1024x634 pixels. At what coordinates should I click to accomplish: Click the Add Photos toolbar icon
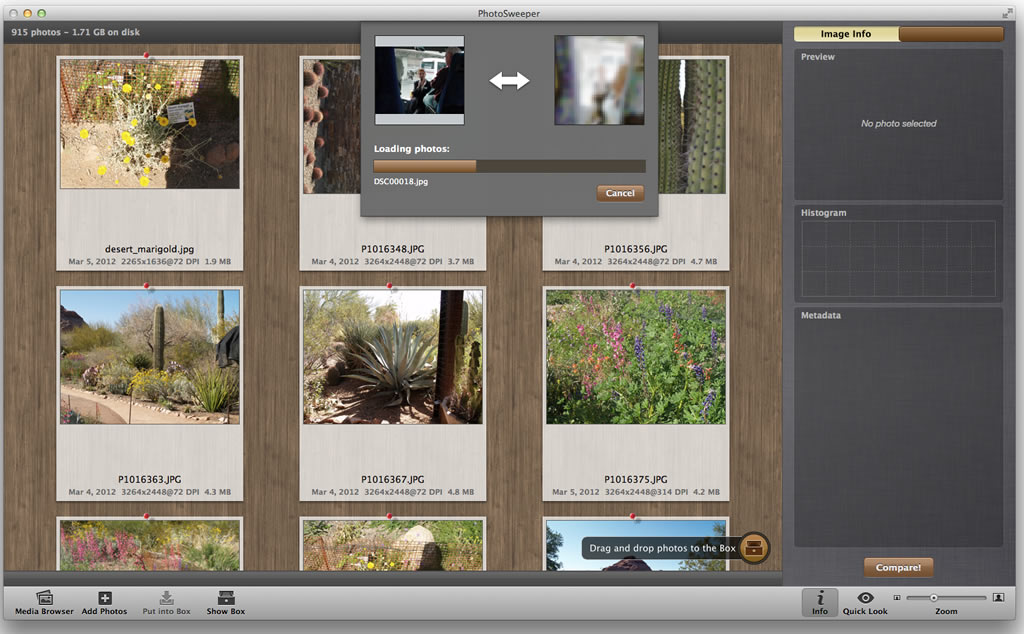pyautogui.click(x=105, y=598)
